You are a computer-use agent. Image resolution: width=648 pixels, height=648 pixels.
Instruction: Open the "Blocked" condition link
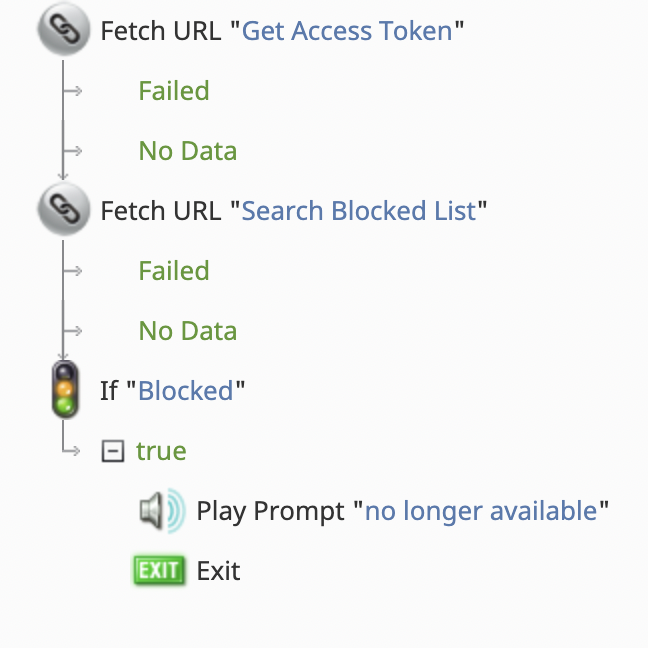click(x=186, y=391)
